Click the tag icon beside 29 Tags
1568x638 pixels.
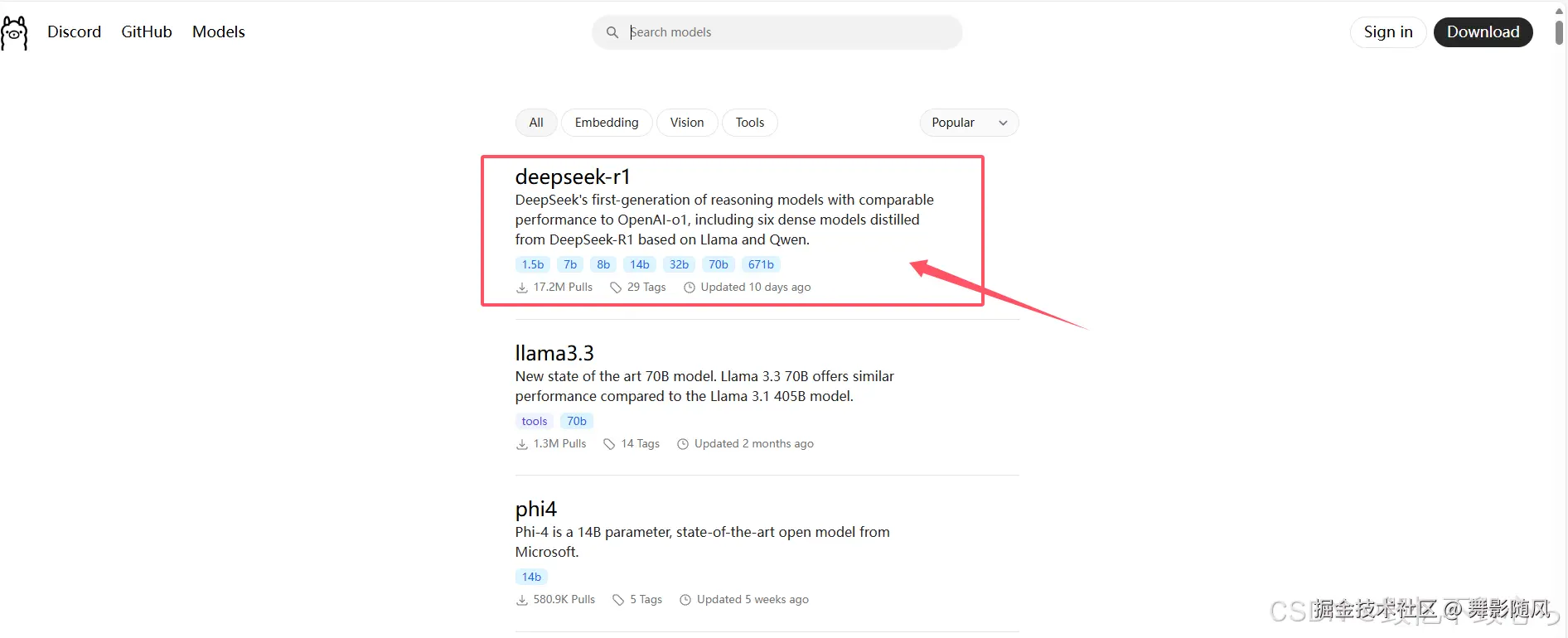(616, 288)
